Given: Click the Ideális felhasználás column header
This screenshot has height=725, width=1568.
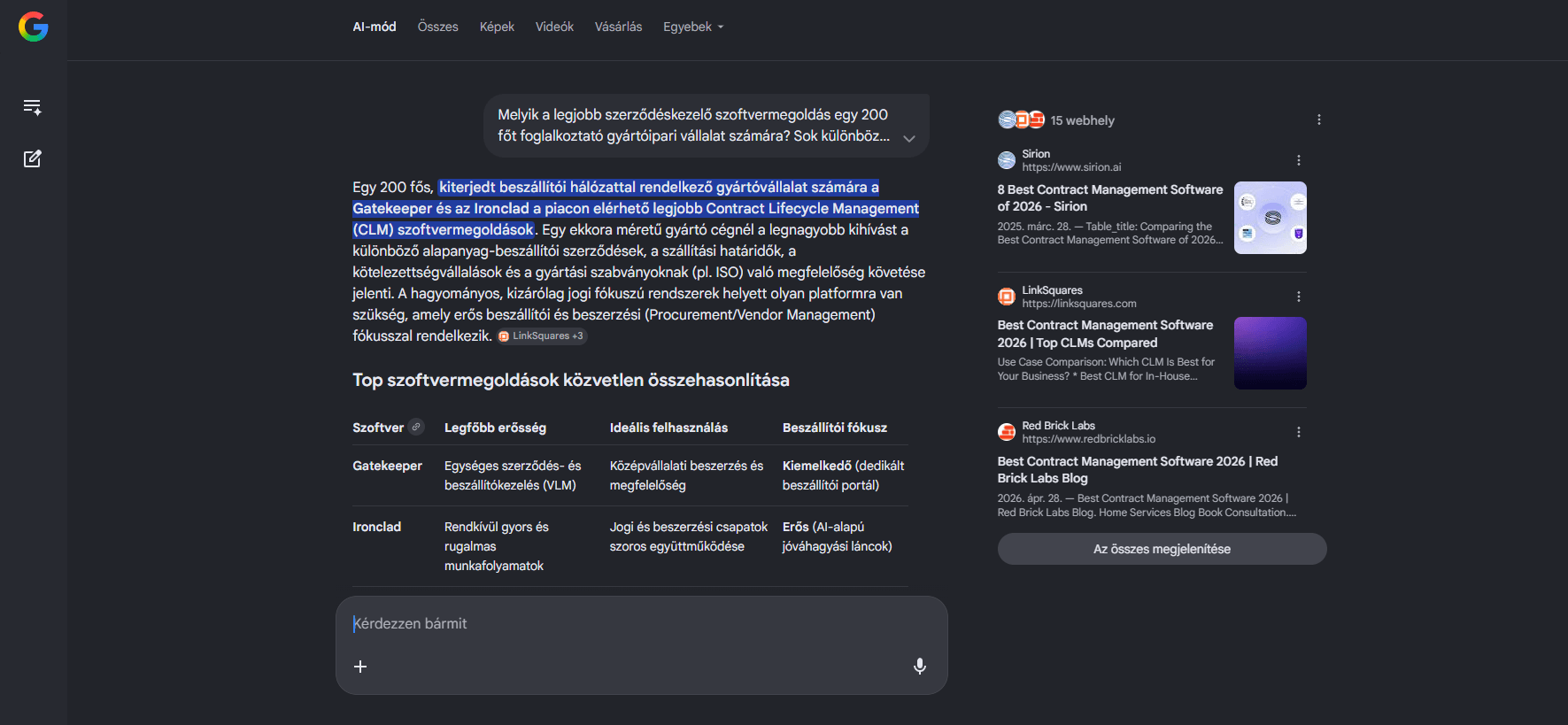Looking at the screenshot, I should [x=668, y=428].
